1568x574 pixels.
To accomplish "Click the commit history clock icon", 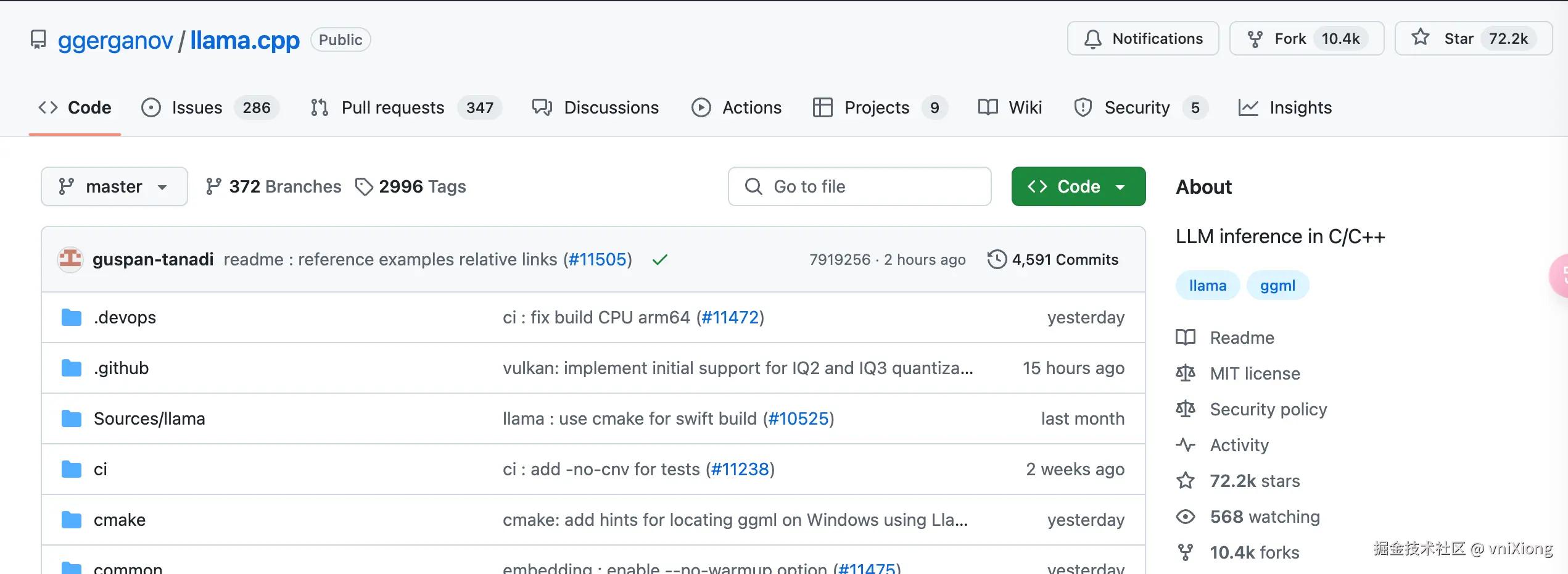I will (x=997, y=259).
